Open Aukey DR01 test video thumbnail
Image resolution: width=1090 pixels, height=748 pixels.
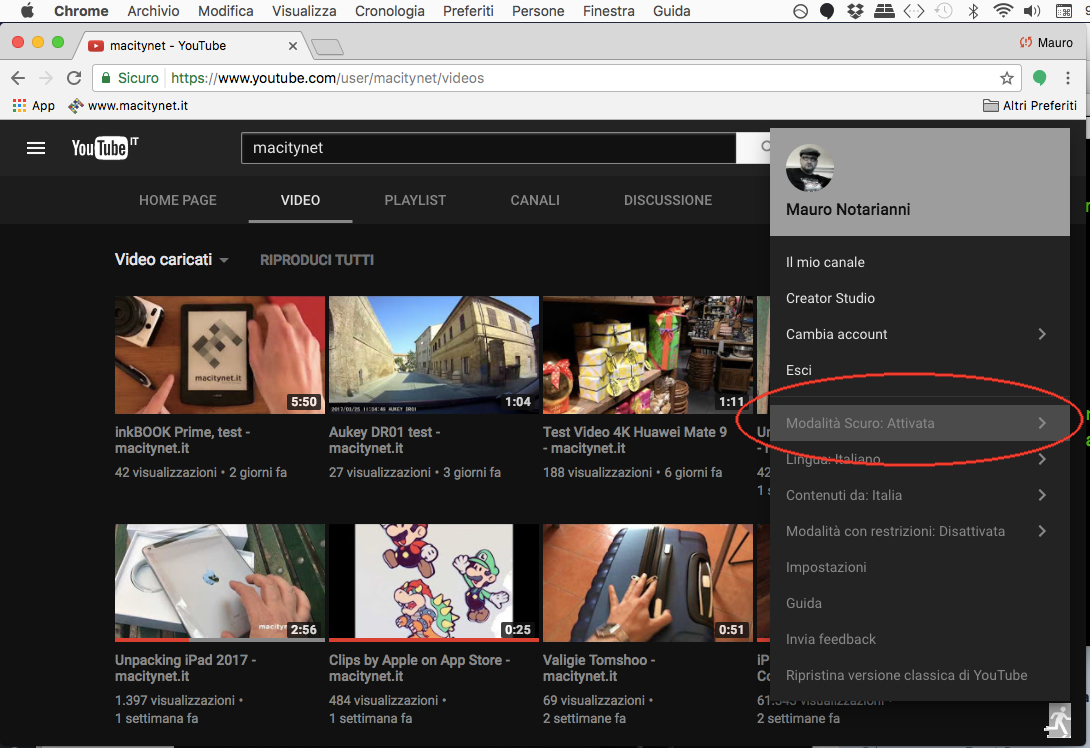point(434,355)
